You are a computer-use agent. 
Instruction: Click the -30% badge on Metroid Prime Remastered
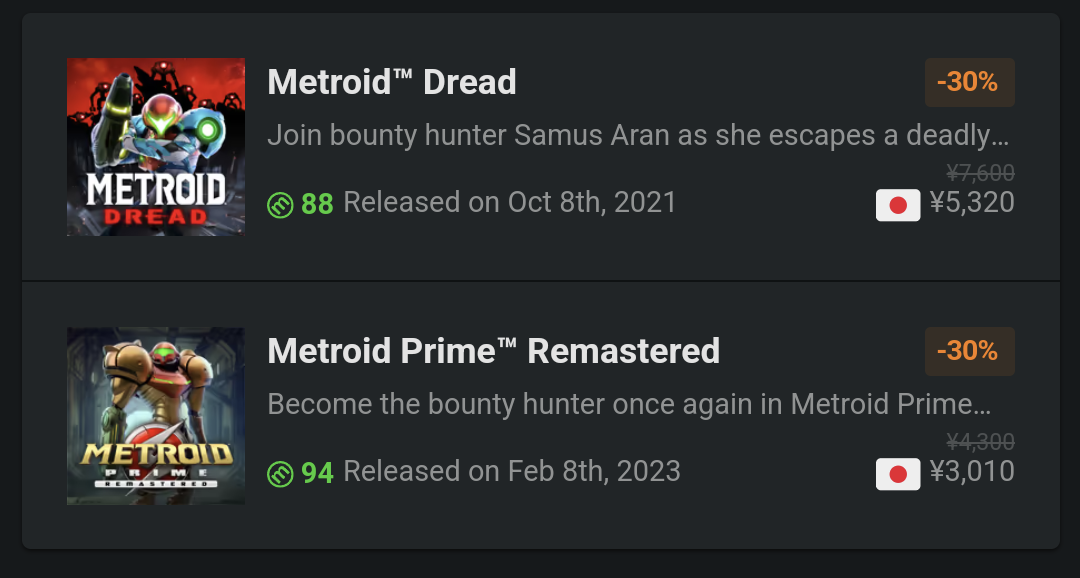coord(970,351)
